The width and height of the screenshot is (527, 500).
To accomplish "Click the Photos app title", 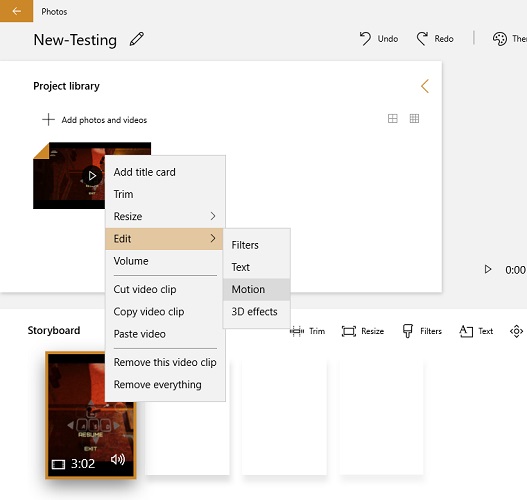I will (x=54, y=11).
